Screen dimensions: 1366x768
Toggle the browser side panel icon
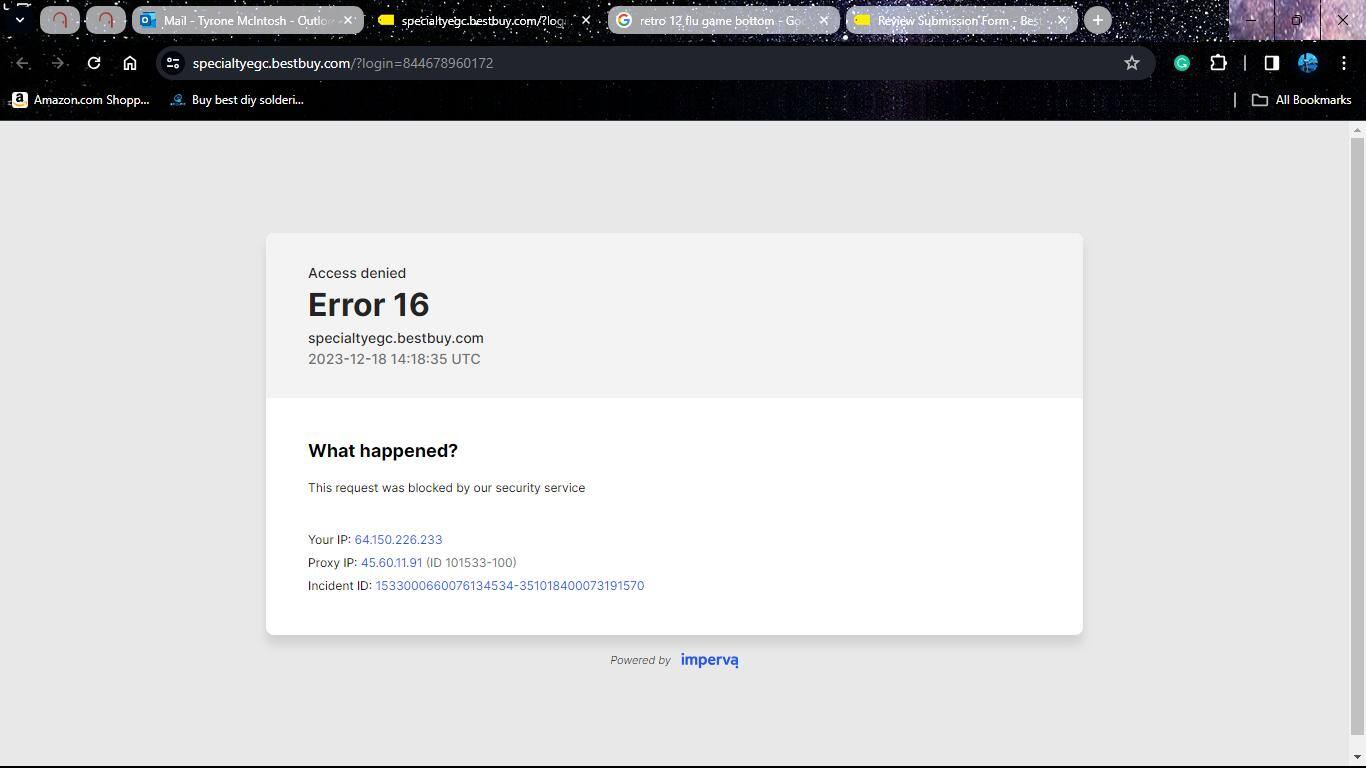click(1271, 63)
